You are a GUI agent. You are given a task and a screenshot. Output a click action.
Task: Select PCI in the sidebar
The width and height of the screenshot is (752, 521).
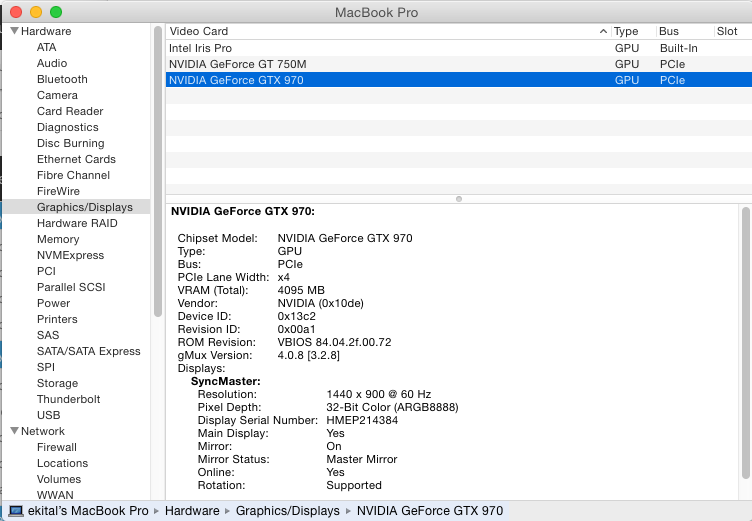[x=46, y=271]
